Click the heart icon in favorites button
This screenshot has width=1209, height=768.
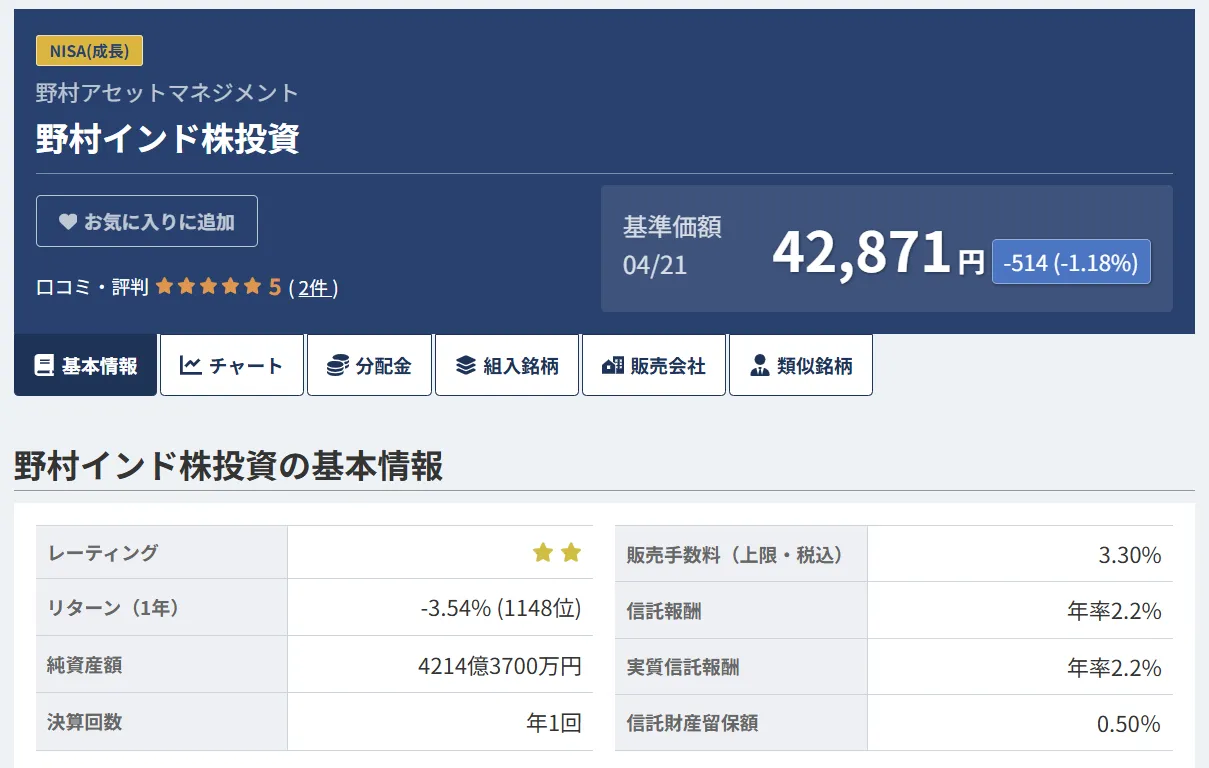pos(68,222)
